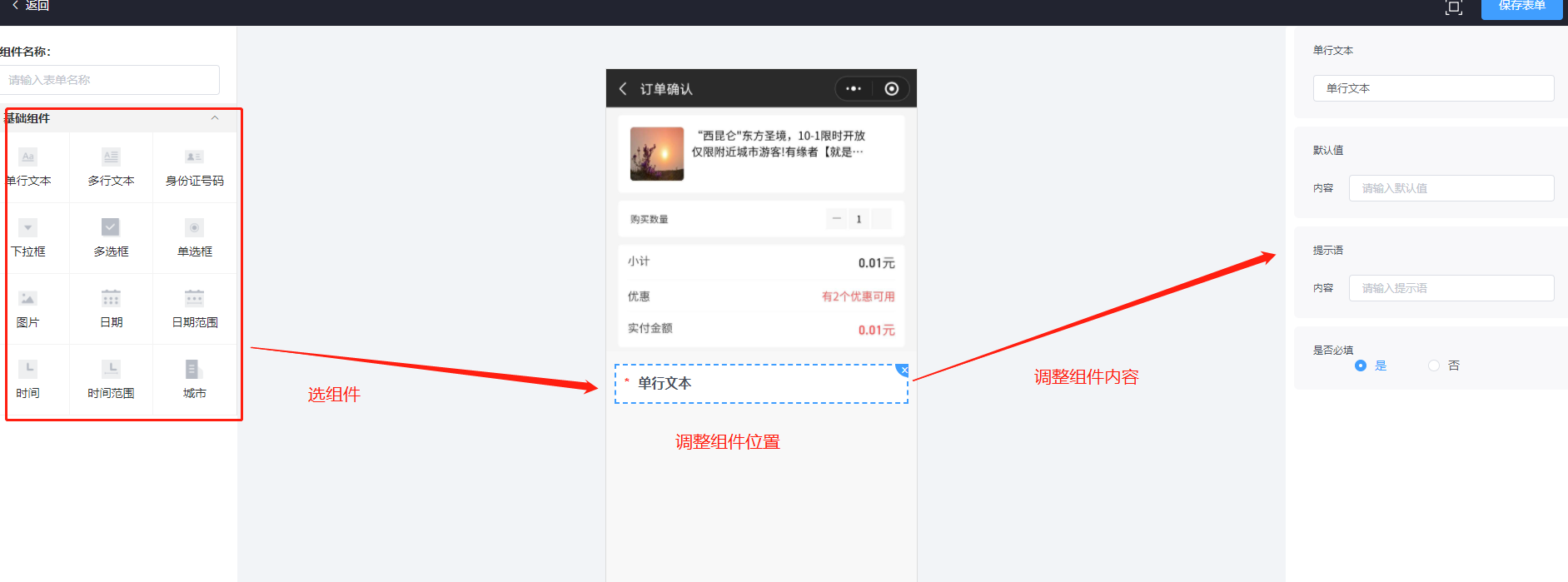Focus the 请输入表单名称 input field
Viewport: 1568px width, 582px height.
(x=110, y=80)
